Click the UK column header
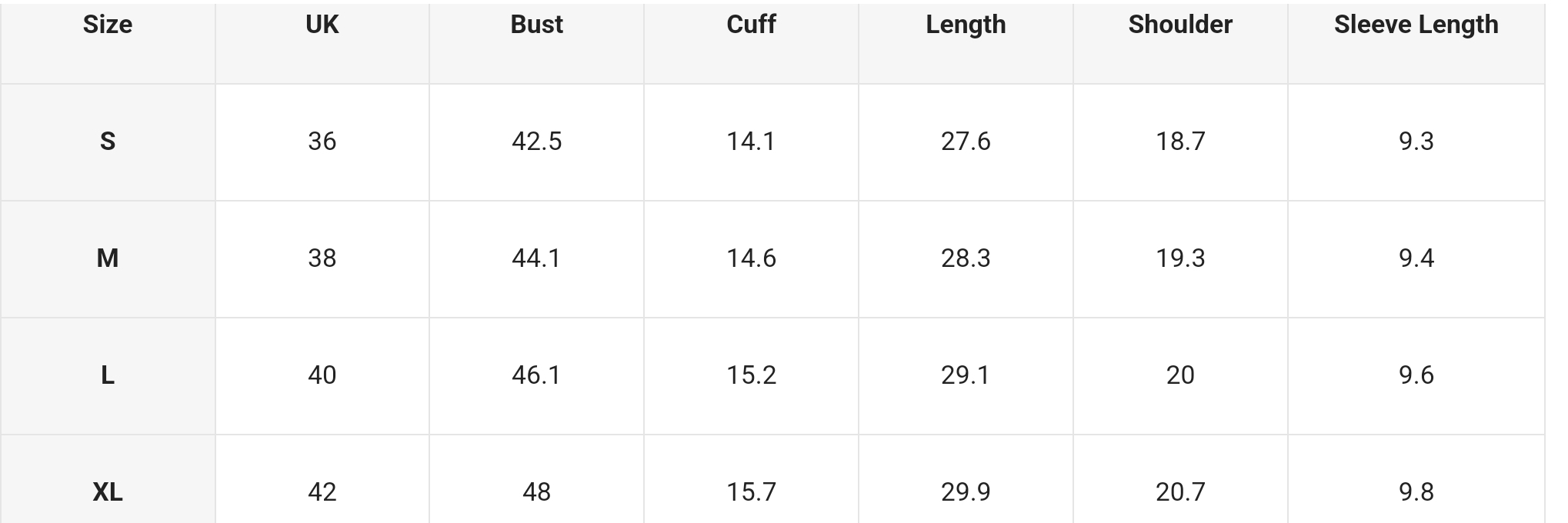 coord(322,25)
